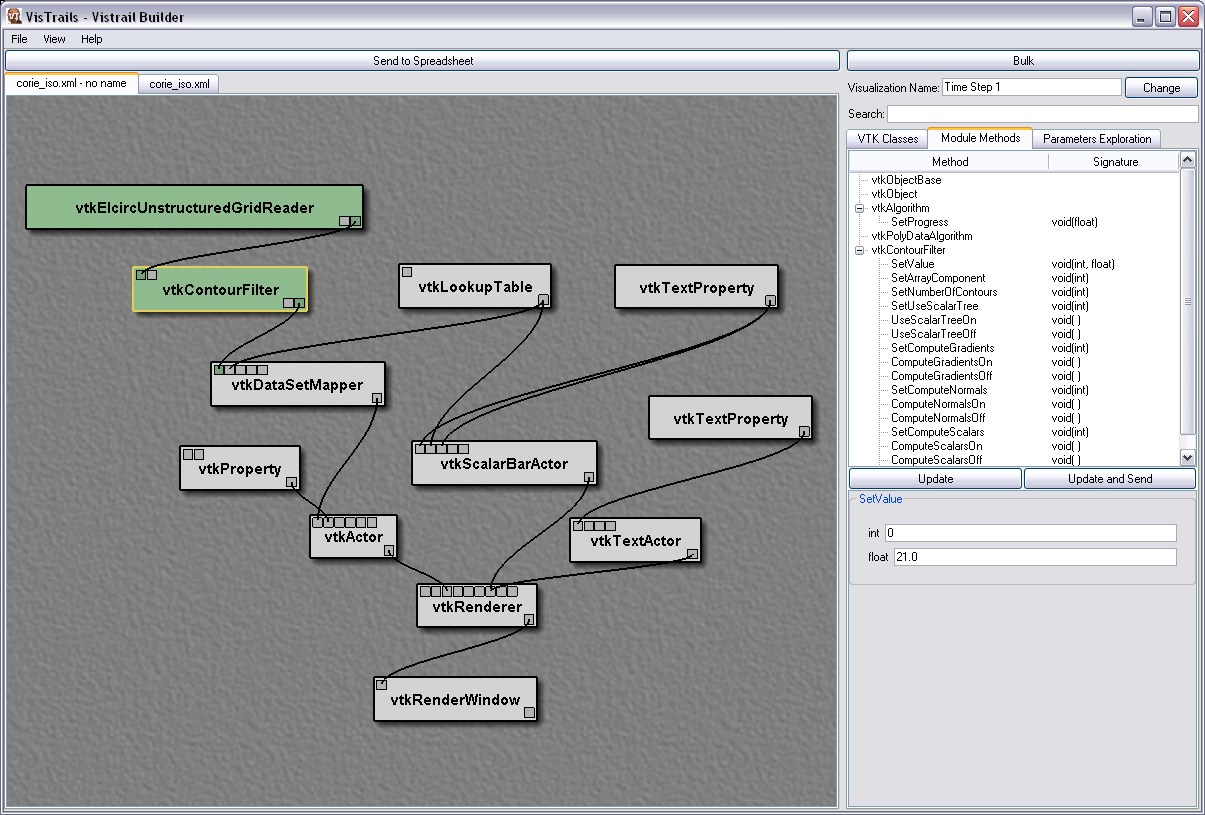Select the vtkElcircUnstructuredGridReader module
Screen dimensions: 1205x815
click(x=194, y=208)
